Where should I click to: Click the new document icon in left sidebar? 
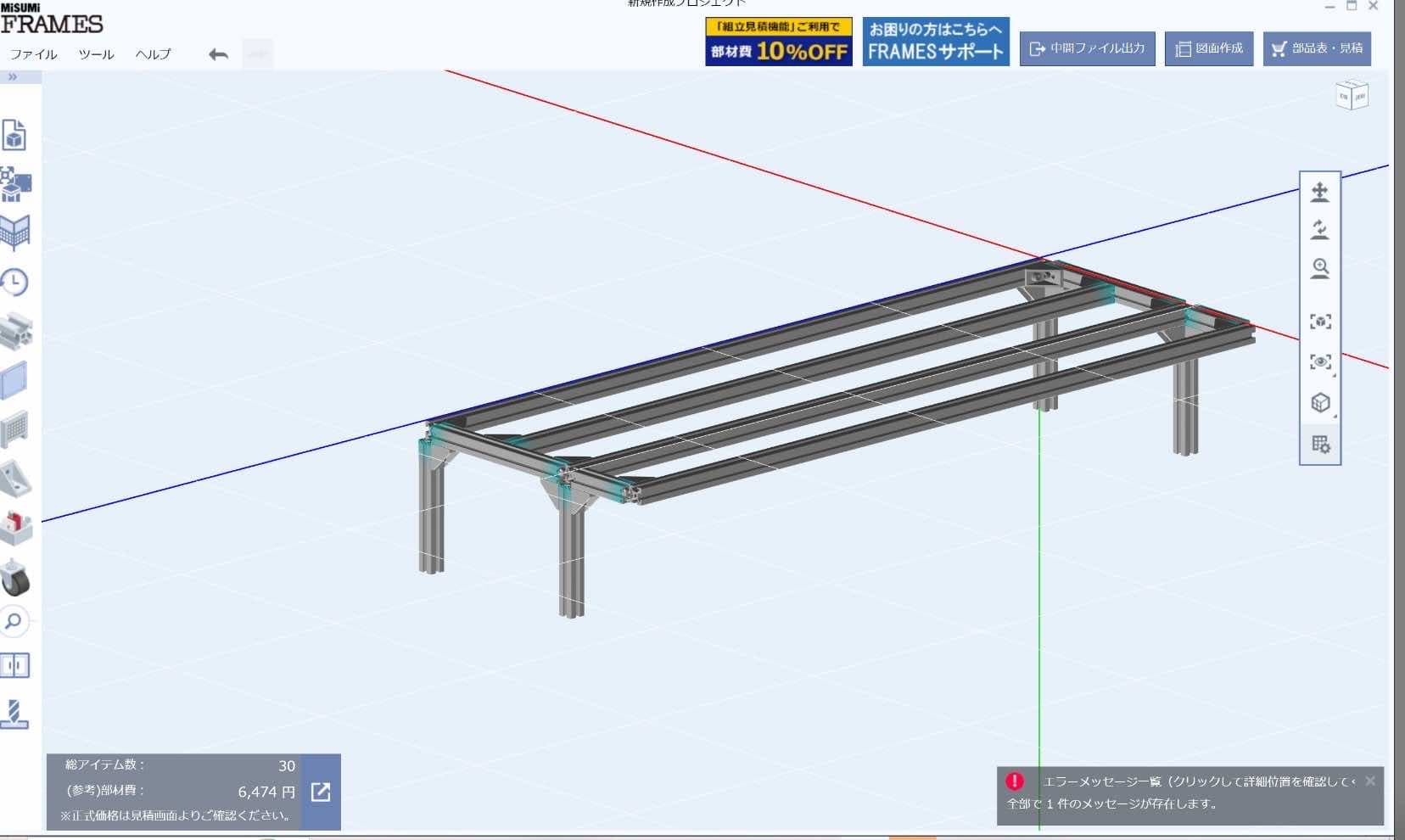[14, 135]
